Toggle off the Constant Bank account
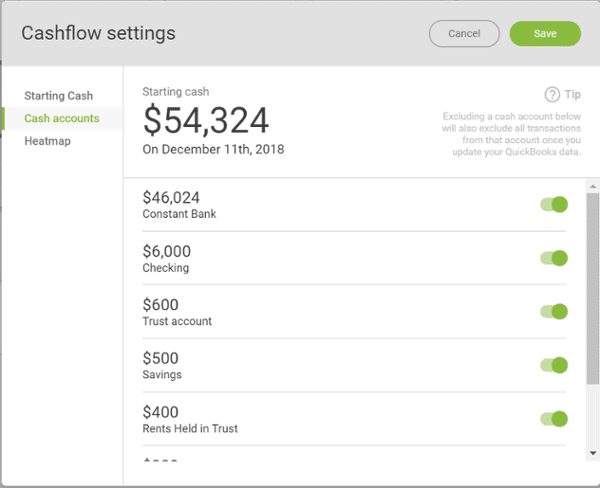The width and height of the screenshot is (600, 488). pos(554,204)
